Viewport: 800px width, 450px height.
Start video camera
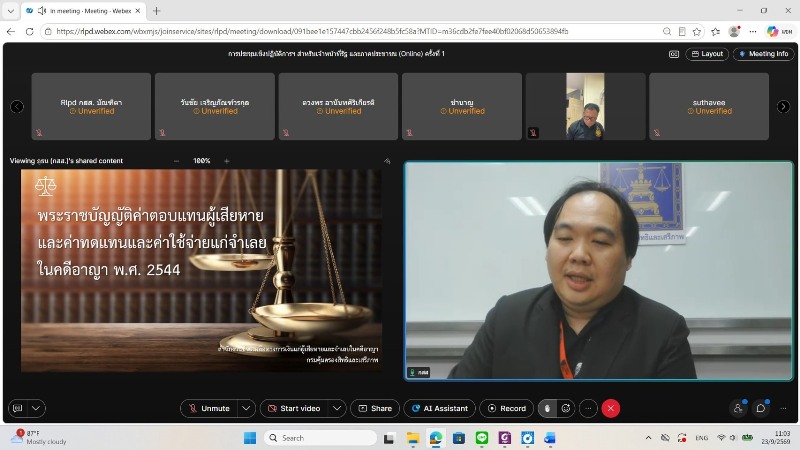(294, 408)
